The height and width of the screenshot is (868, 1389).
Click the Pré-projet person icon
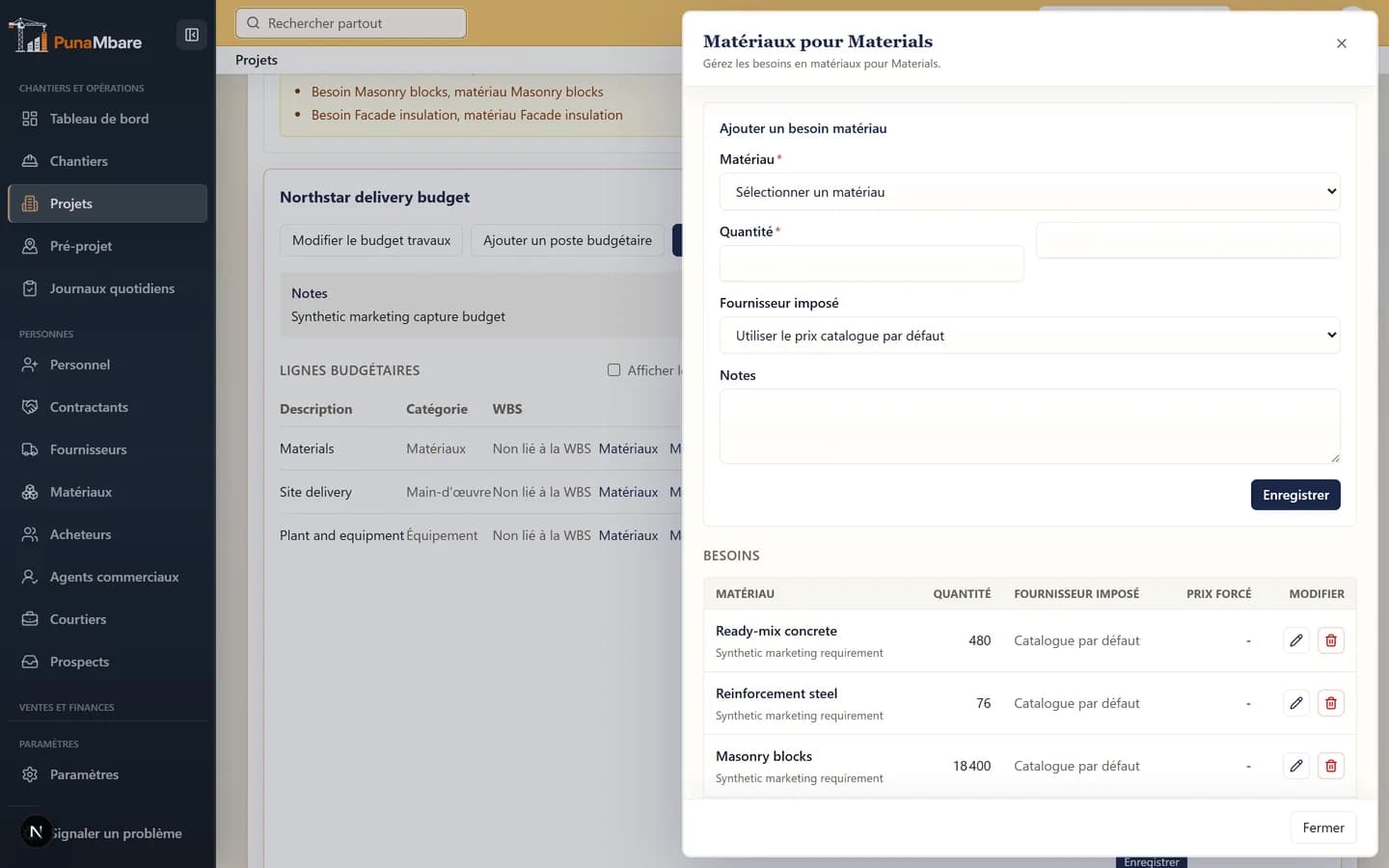[x=30, y=246]
